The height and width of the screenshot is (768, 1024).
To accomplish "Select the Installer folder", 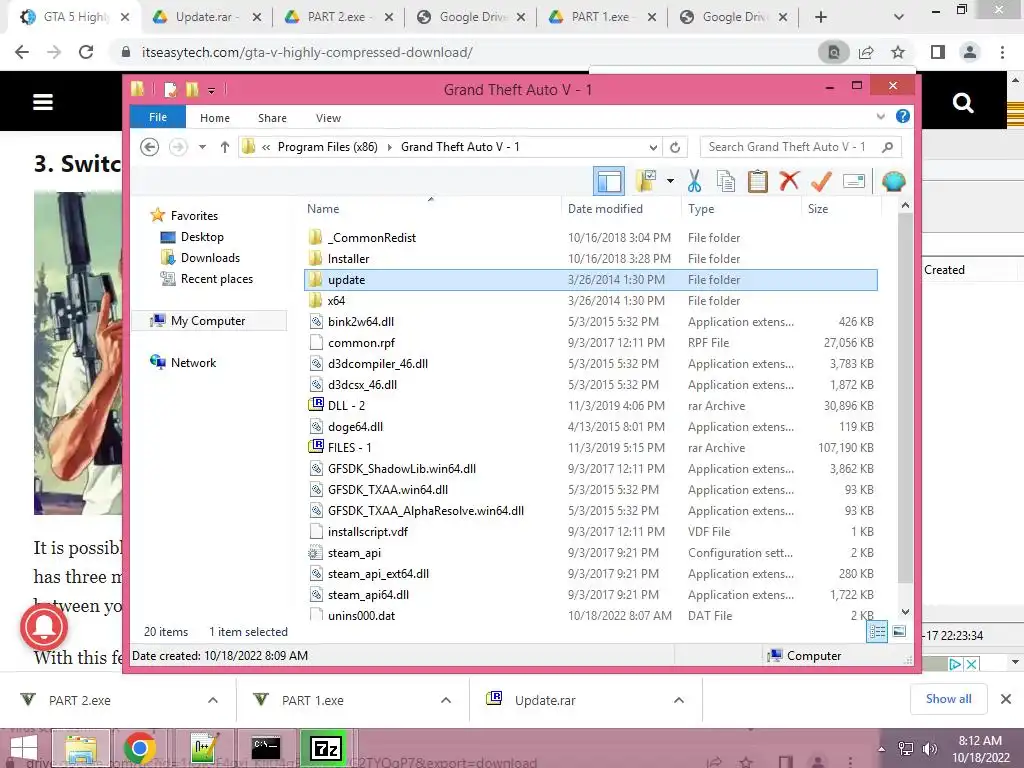I will point(348,259).
